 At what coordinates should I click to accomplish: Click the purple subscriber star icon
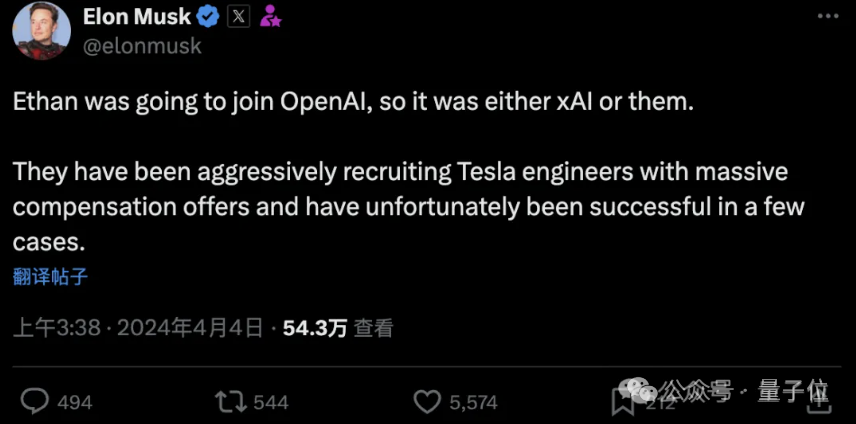(270, 16)
